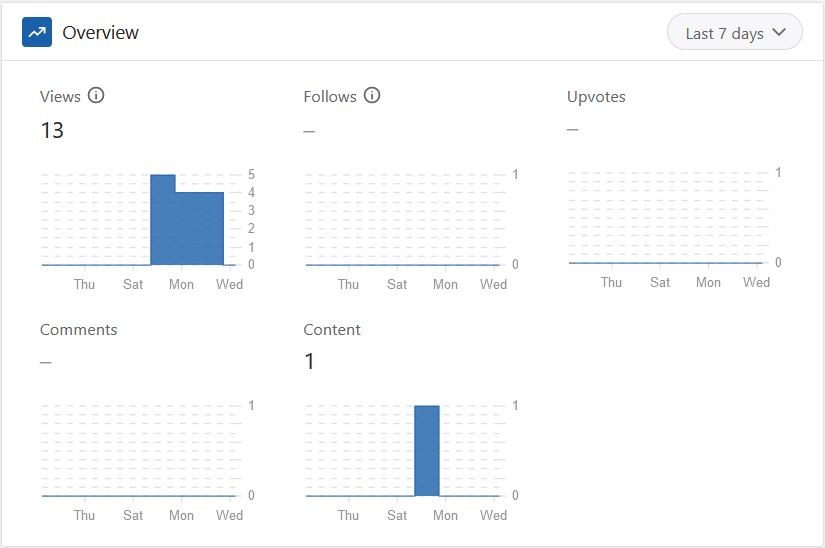825x548 pixels.
Task: Click the Overview section title text
Action: tap(100, 33)
